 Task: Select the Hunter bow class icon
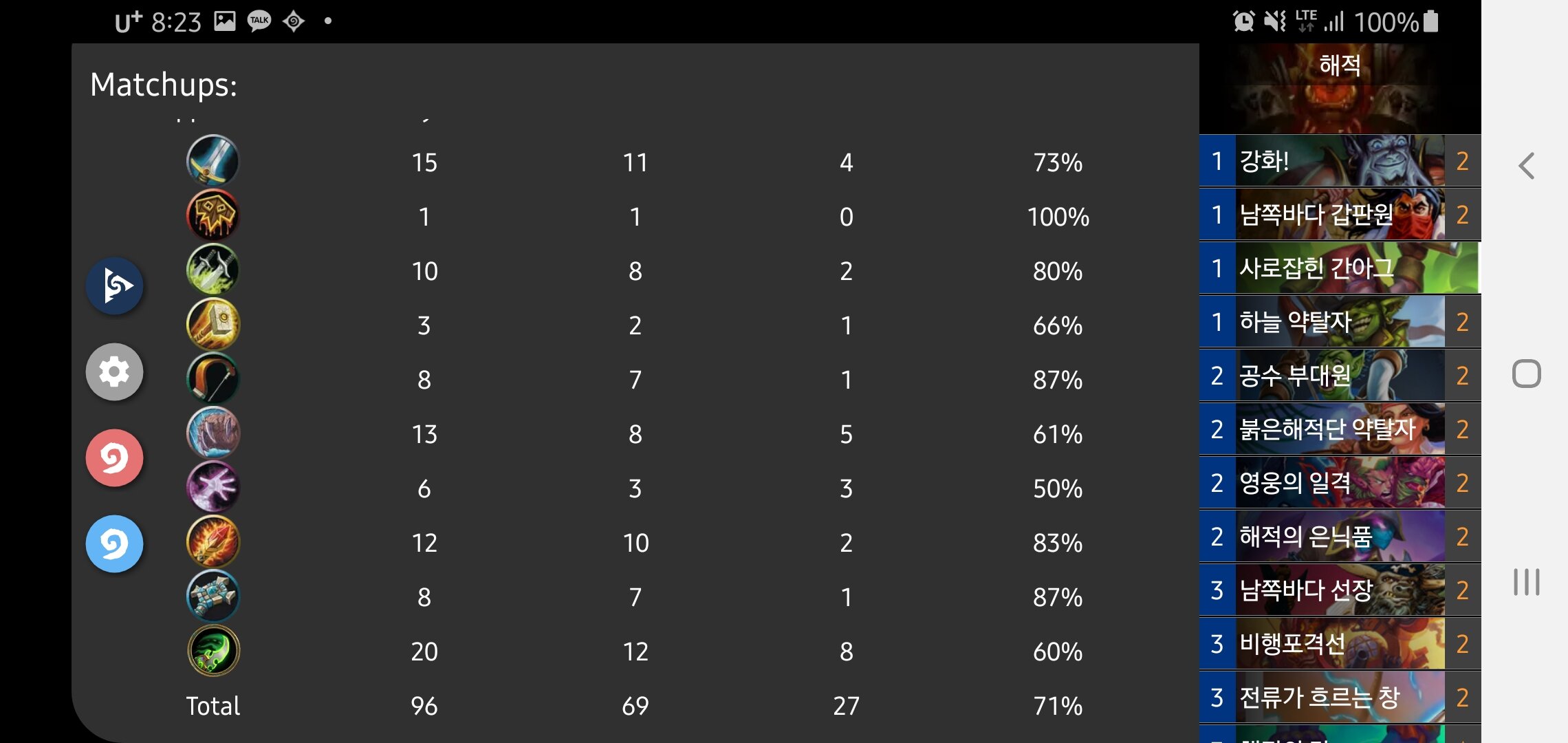tap(213, 379)
